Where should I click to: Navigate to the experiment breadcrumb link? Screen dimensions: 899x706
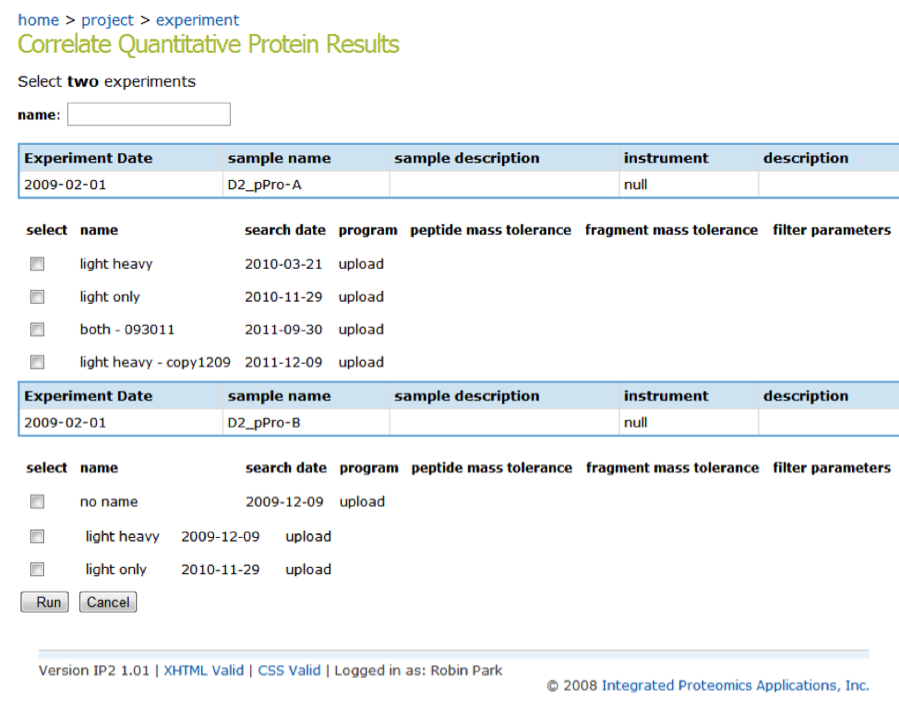coord(197,20)
